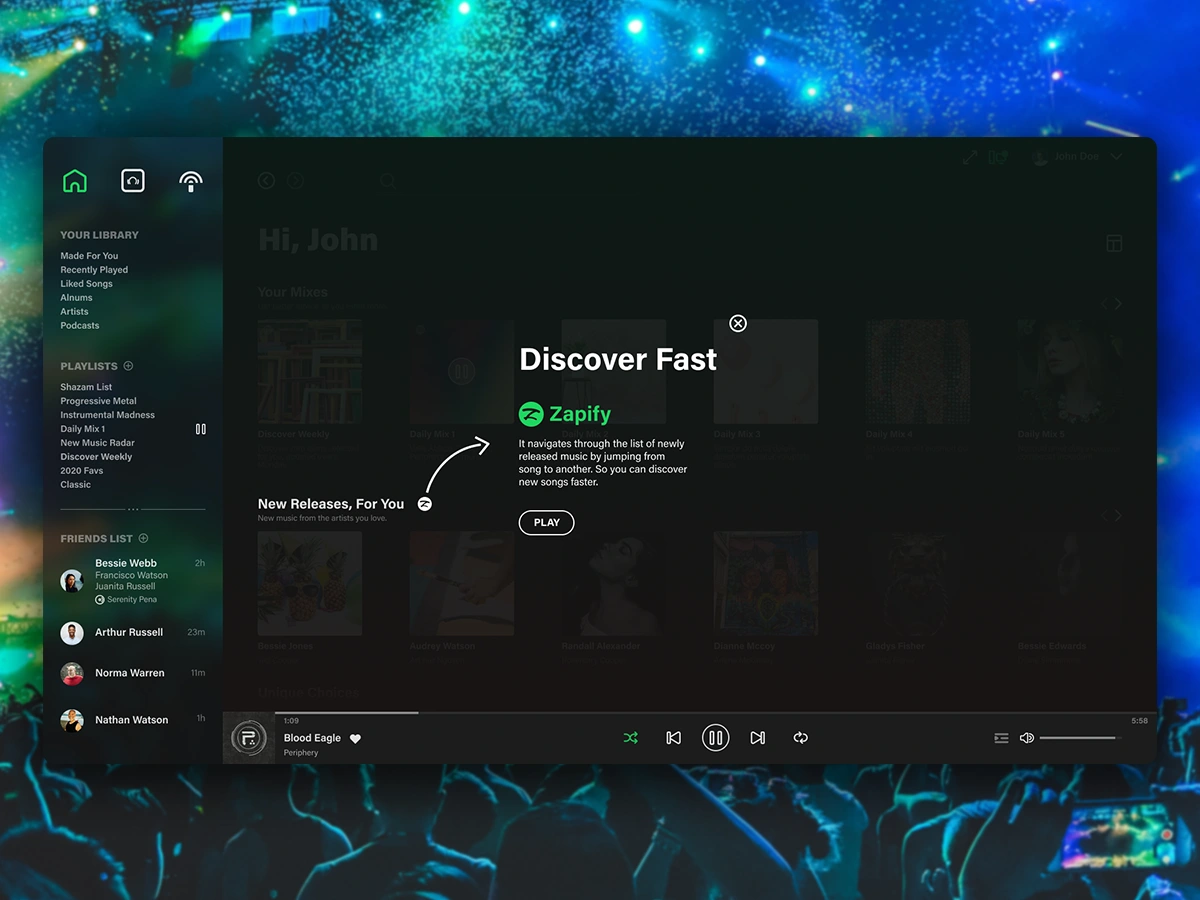Click the Zapify icon beside New Releases

(425, 504)
